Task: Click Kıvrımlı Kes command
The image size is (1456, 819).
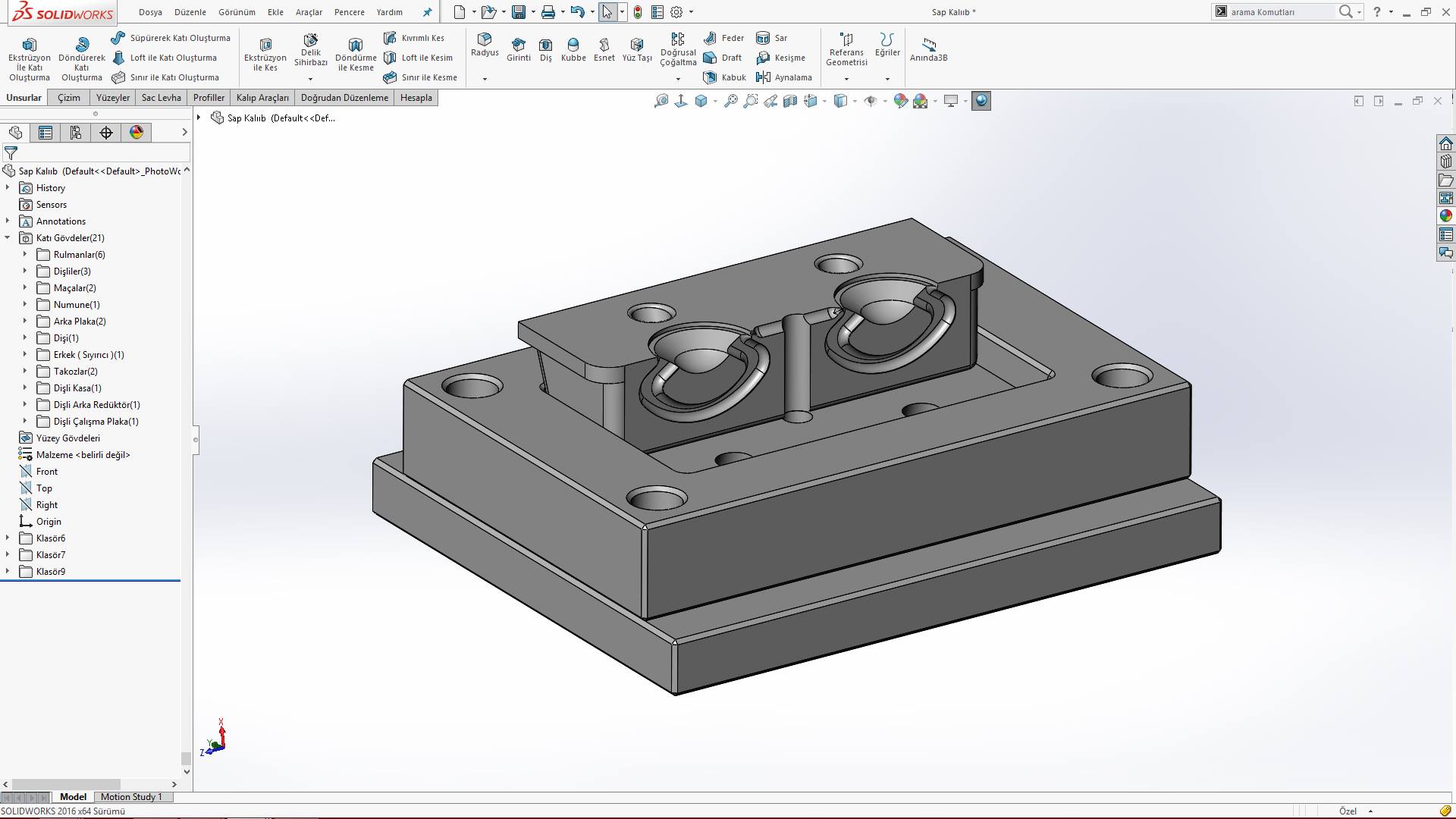Action: coord(414,38)
